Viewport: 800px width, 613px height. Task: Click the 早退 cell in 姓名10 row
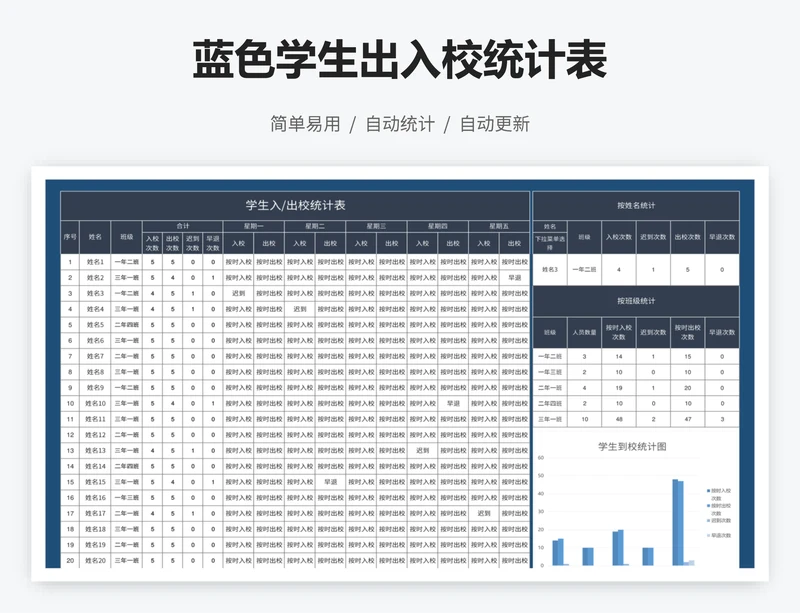[x=453, y=403]
